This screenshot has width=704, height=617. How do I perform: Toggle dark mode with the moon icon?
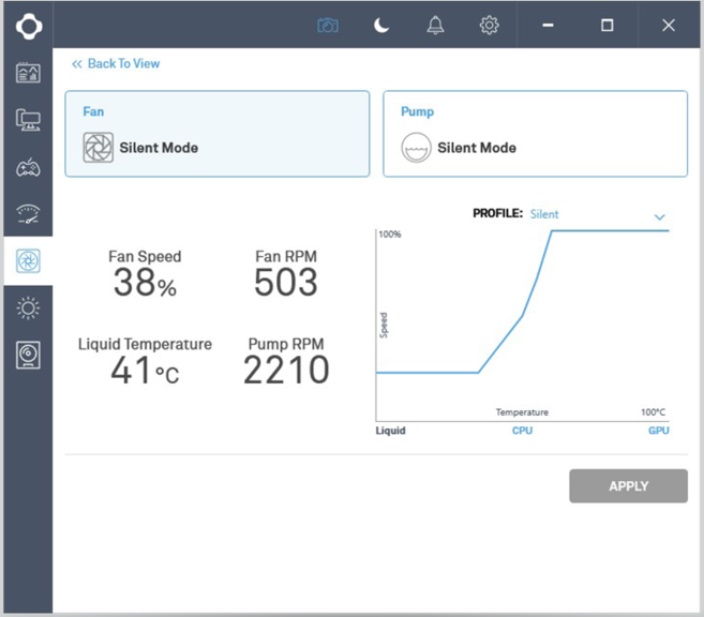click(x=381, y=26)
